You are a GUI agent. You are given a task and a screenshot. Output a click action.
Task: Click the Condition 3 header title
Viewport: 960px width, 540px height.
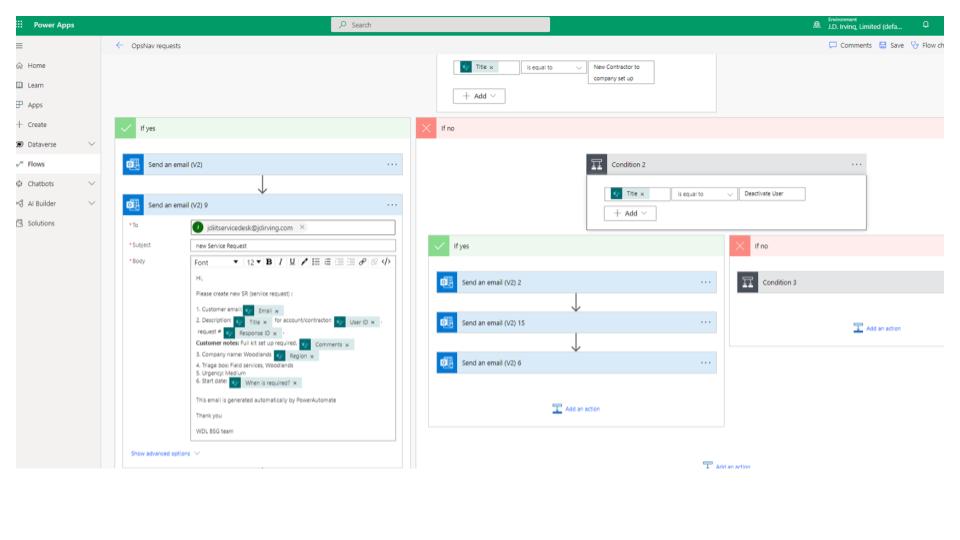coord(779,283)
